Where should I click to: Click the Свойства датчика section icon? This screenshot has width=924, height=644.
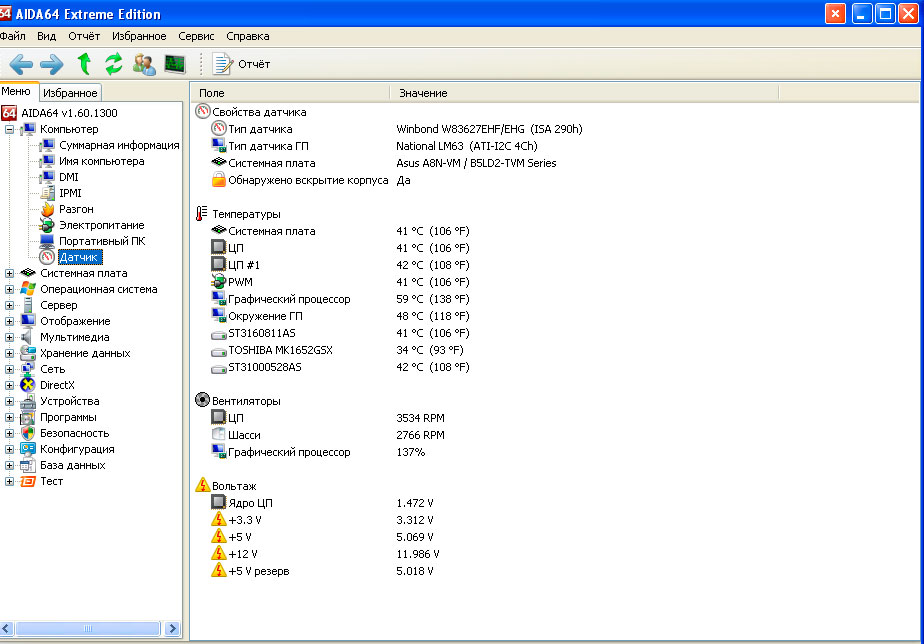(x=203, y=111)
